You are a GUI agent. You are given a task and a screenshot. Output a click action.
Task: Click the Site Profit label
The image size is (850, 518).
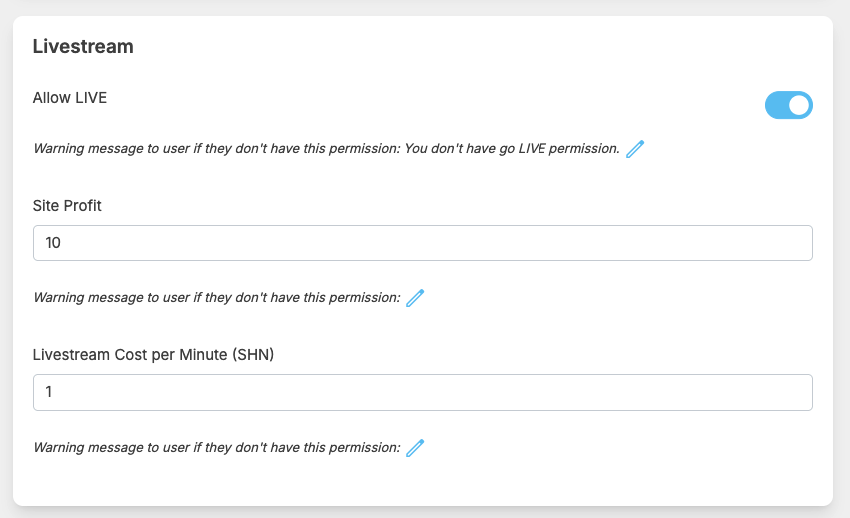coord(67,206)
